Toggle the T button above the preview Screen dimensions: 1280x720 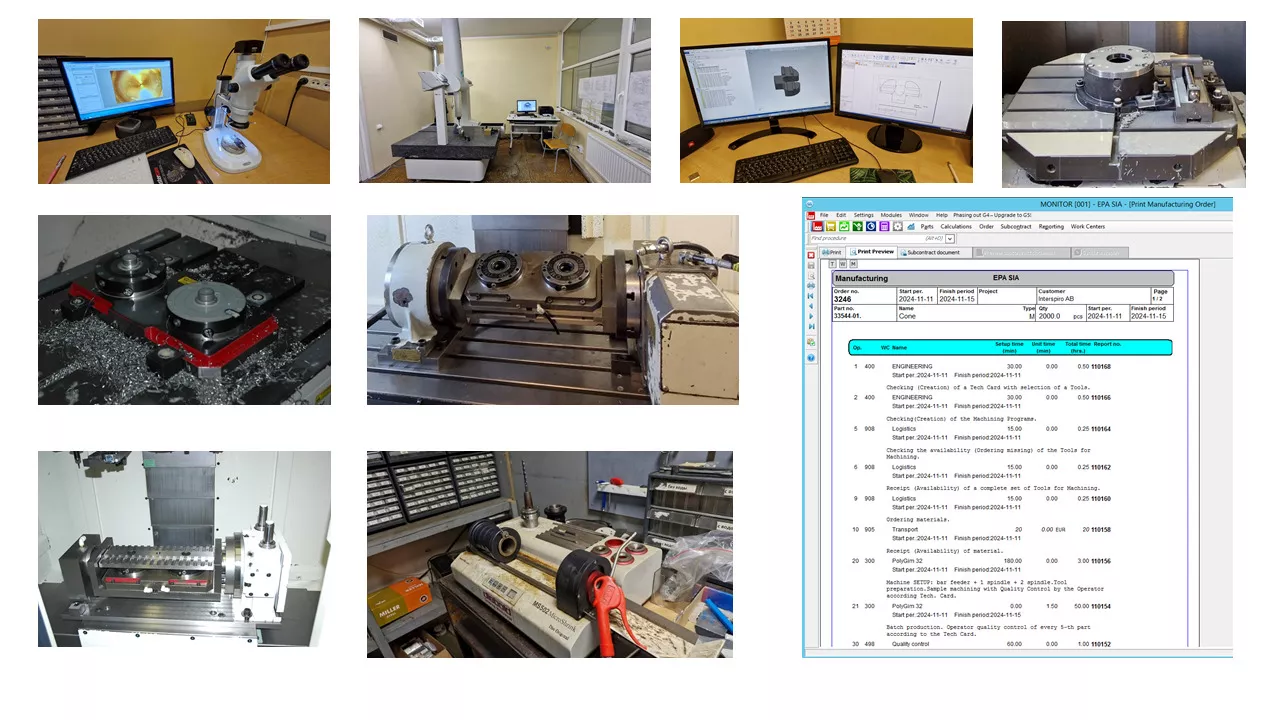point(833,264)
